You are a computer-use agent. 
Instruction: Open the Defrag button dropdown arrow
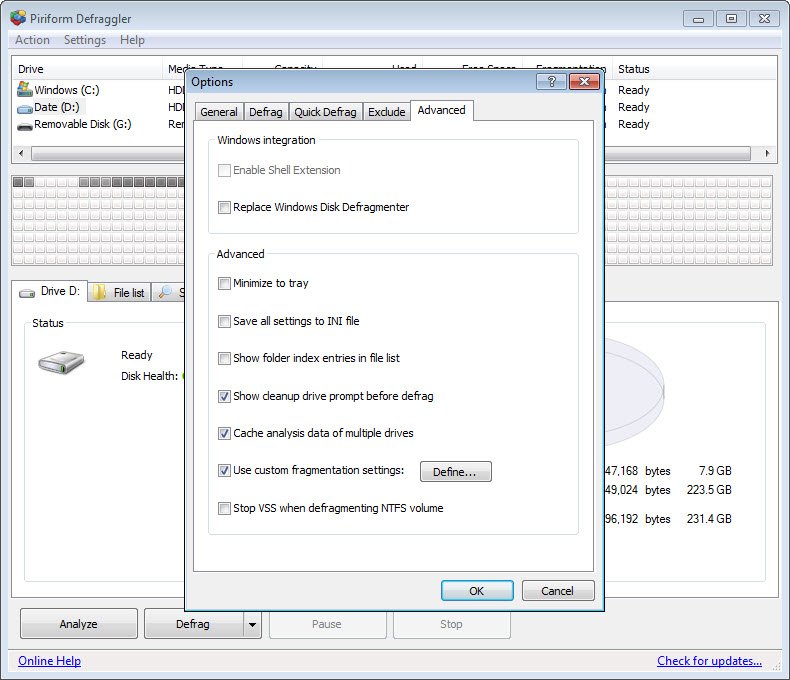tap(253, 624)
